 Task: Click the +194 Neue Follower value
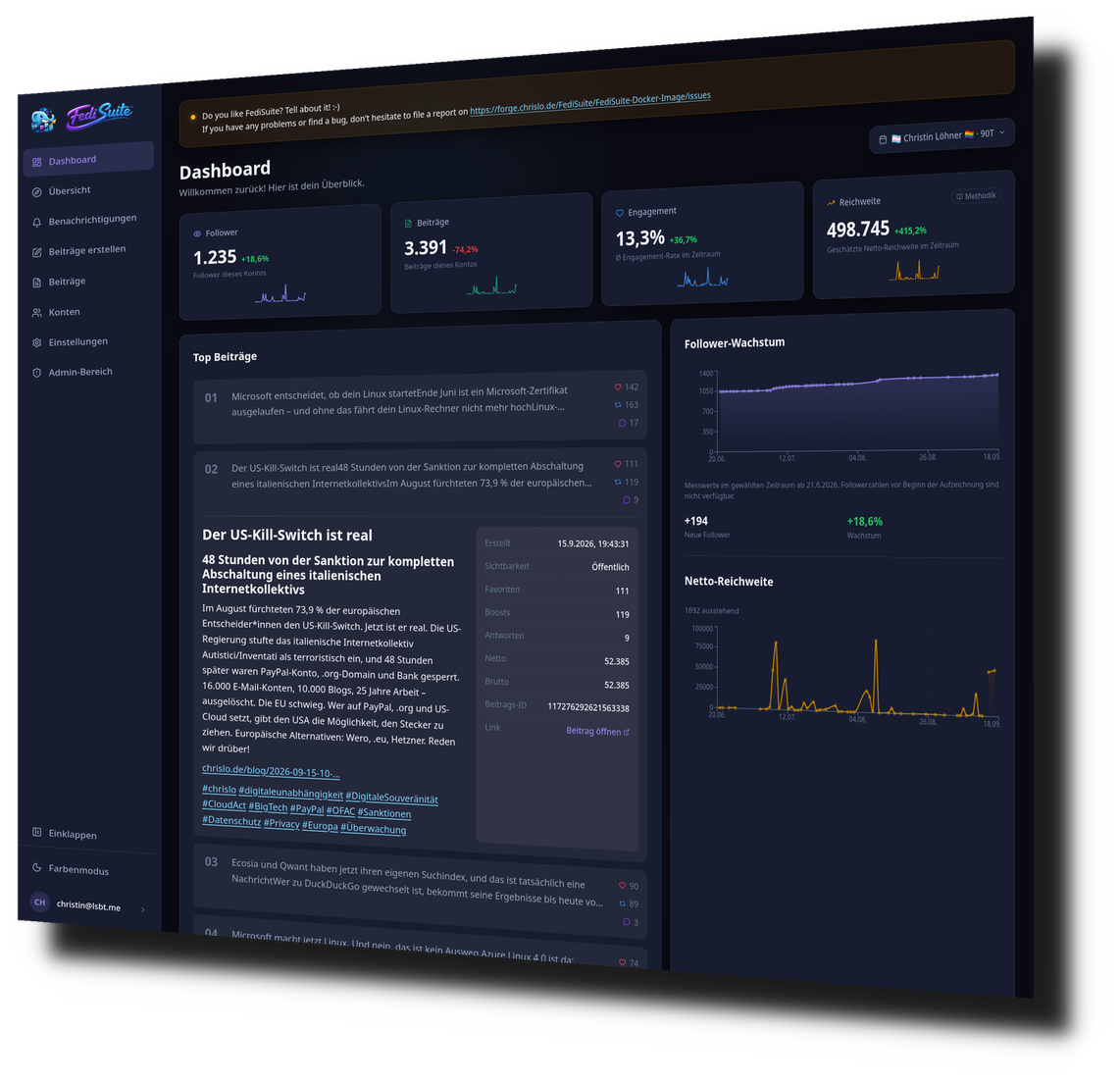tap(695, 521)
